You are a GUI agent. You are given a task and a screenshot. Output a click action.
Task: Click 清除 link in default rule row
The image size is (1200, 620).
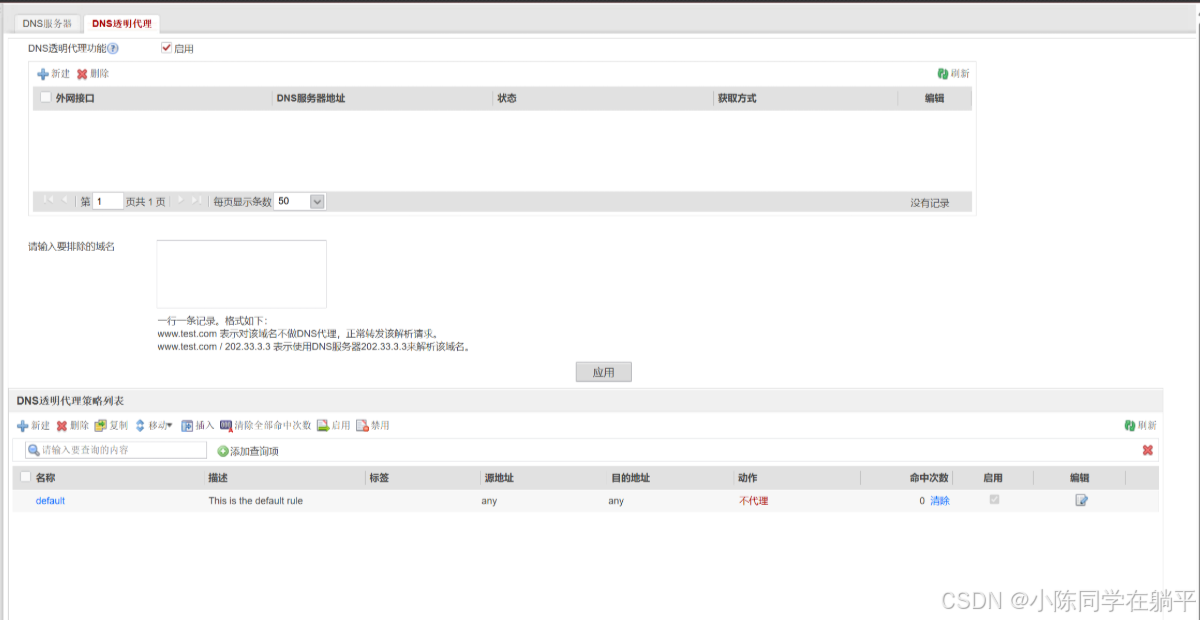pos(940,501)
